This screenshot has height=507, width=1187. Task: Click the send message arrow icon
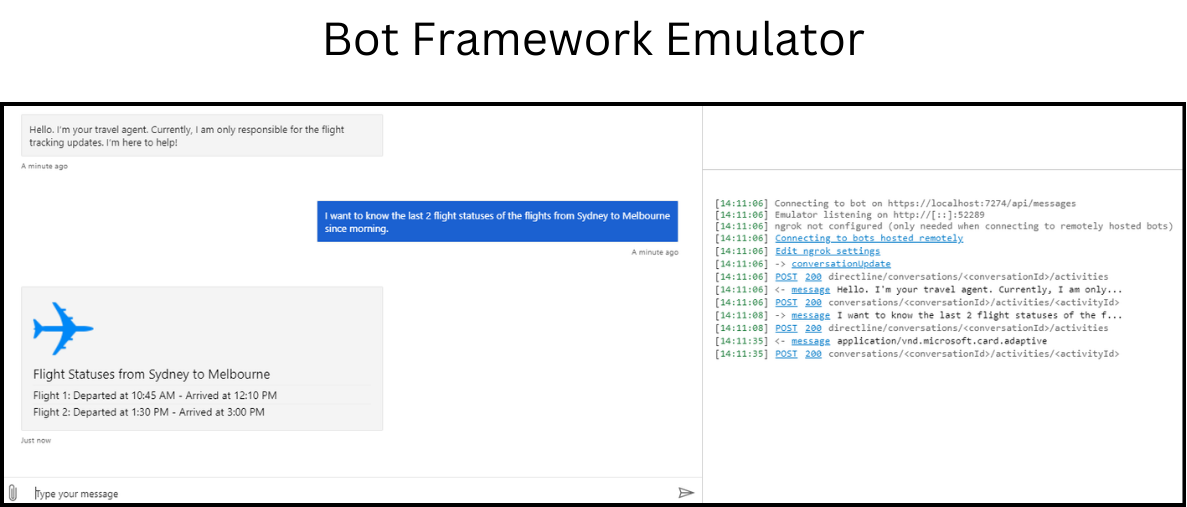point(686,493)
